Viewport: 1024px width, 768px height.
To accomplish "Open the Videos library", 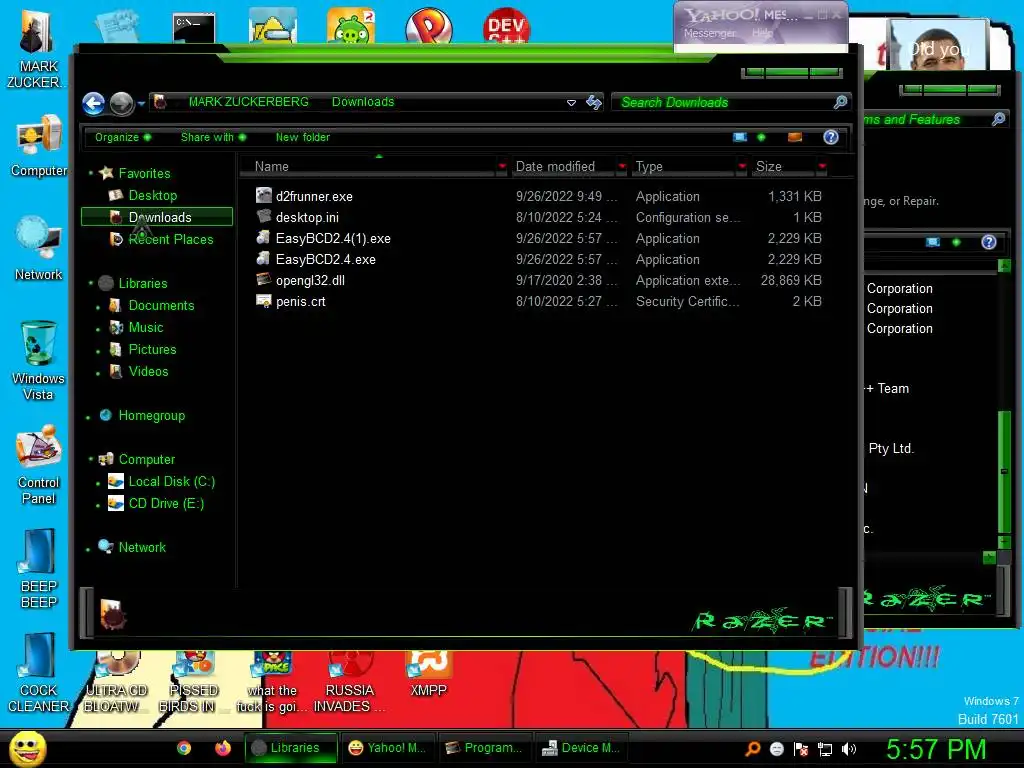I will [148, 372].
